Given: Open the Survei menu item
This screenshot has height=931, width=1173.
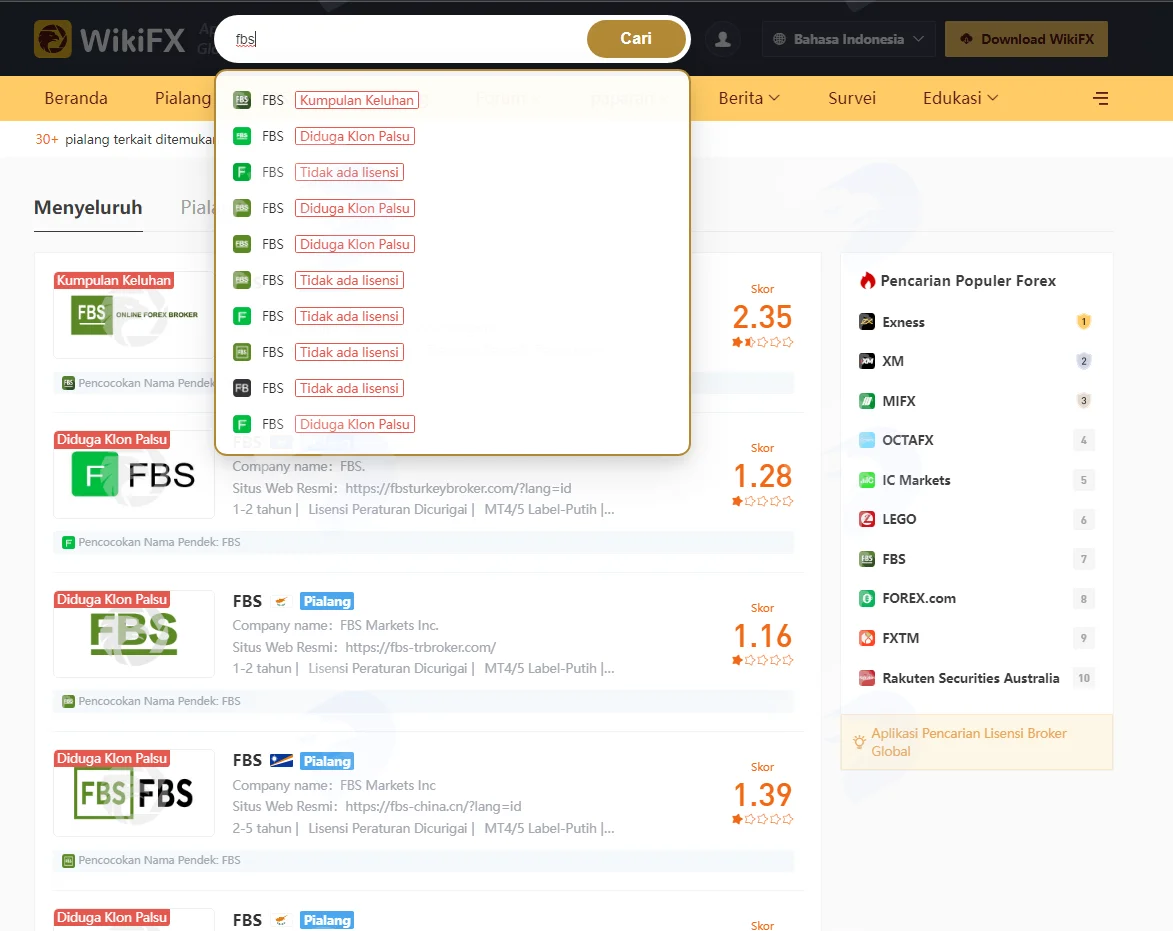Looking at the screenshot, I should (x=851, y=98).
